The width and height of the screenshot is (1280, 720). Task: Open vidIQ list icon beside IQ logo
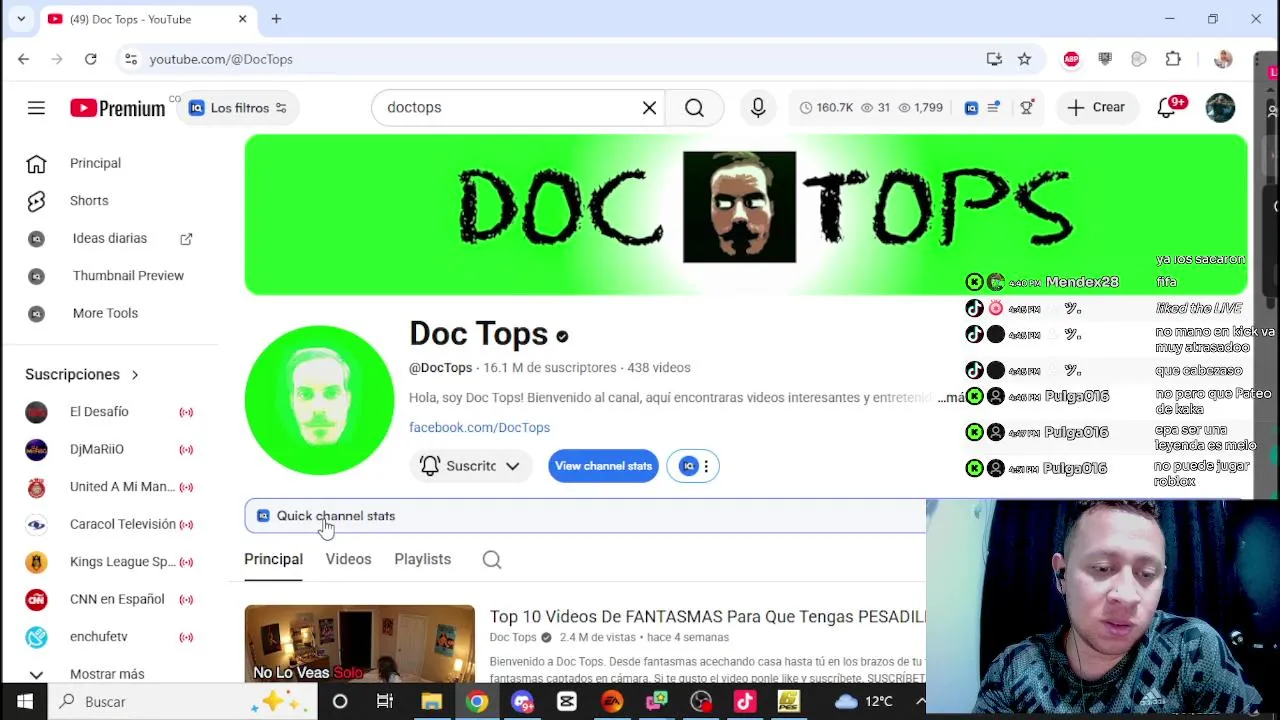coord(993,108)
